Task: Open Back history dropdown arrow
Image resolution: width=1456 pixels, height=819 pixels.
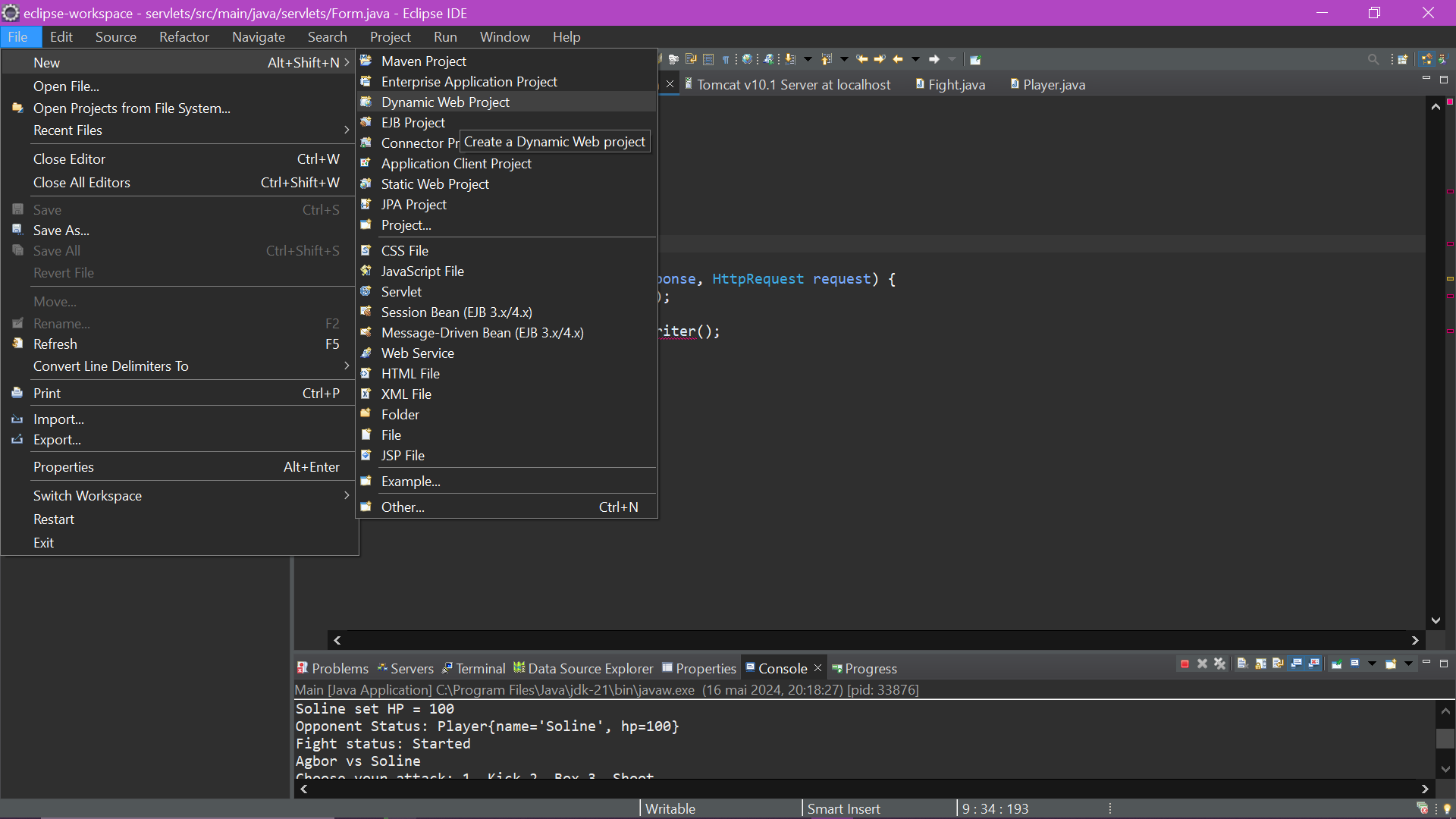Action: pos(915,59)
